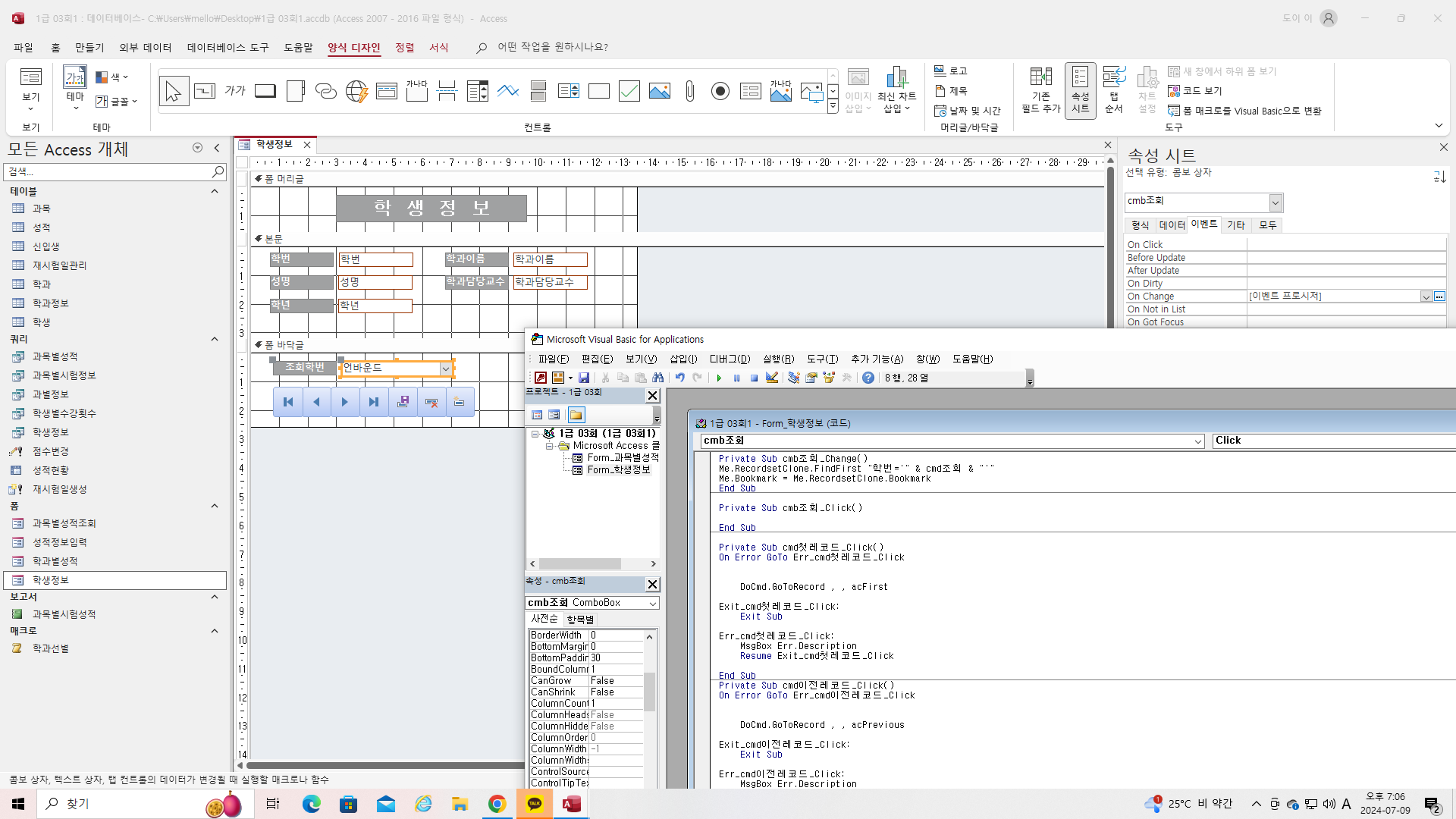The image size is (1456, 819).
Task: Open the cmb조회 object dropdown in code window
Action: point(1198,441)
